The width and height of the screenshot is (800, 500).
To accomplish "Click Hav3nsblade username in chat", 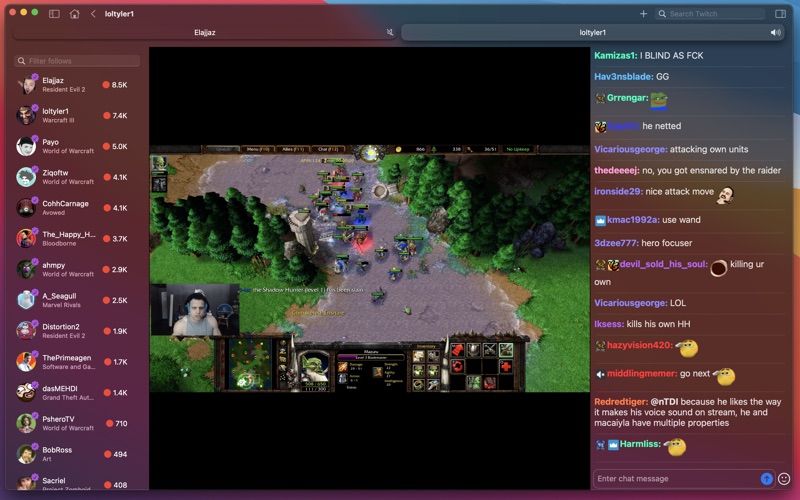I will [x=623, y=77].
